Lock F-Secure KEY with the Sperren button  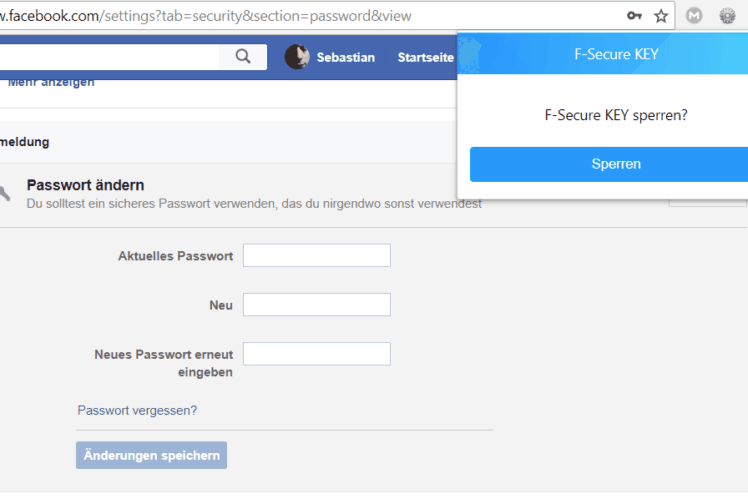(609, 164)
